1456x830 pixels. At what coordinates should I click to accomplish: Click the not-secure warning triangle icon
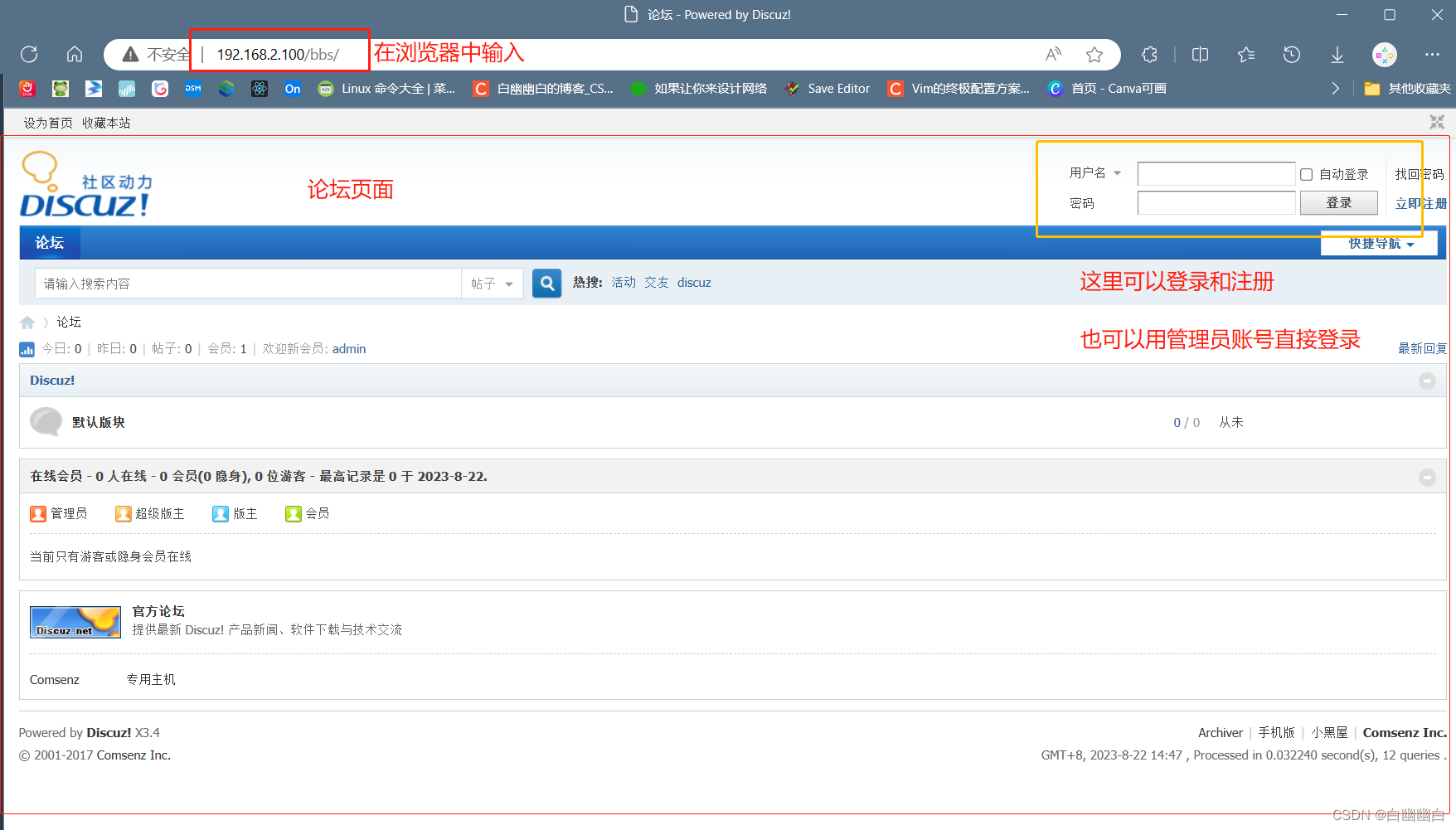130,55
